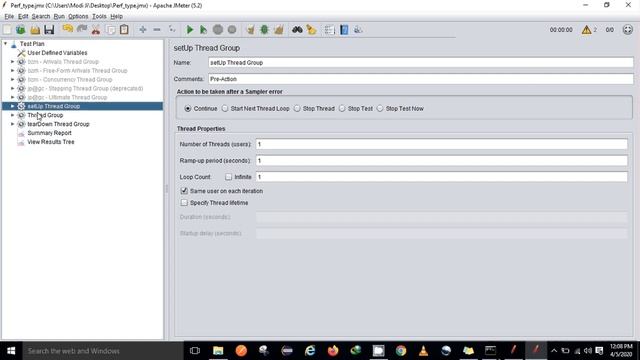Screen dimensions: 640x360
Task: Click the Name input field
Action: pyautogui.click(x=420, y=62)
